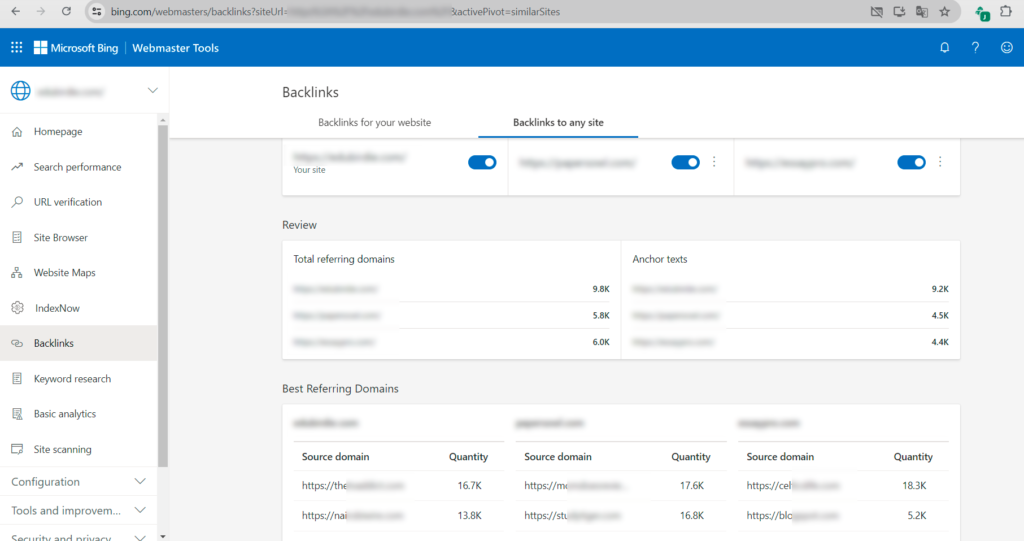Toggle off the 'Your site' switch
The width and height of the screenshot is (1024, 541).
coord(482,162)
